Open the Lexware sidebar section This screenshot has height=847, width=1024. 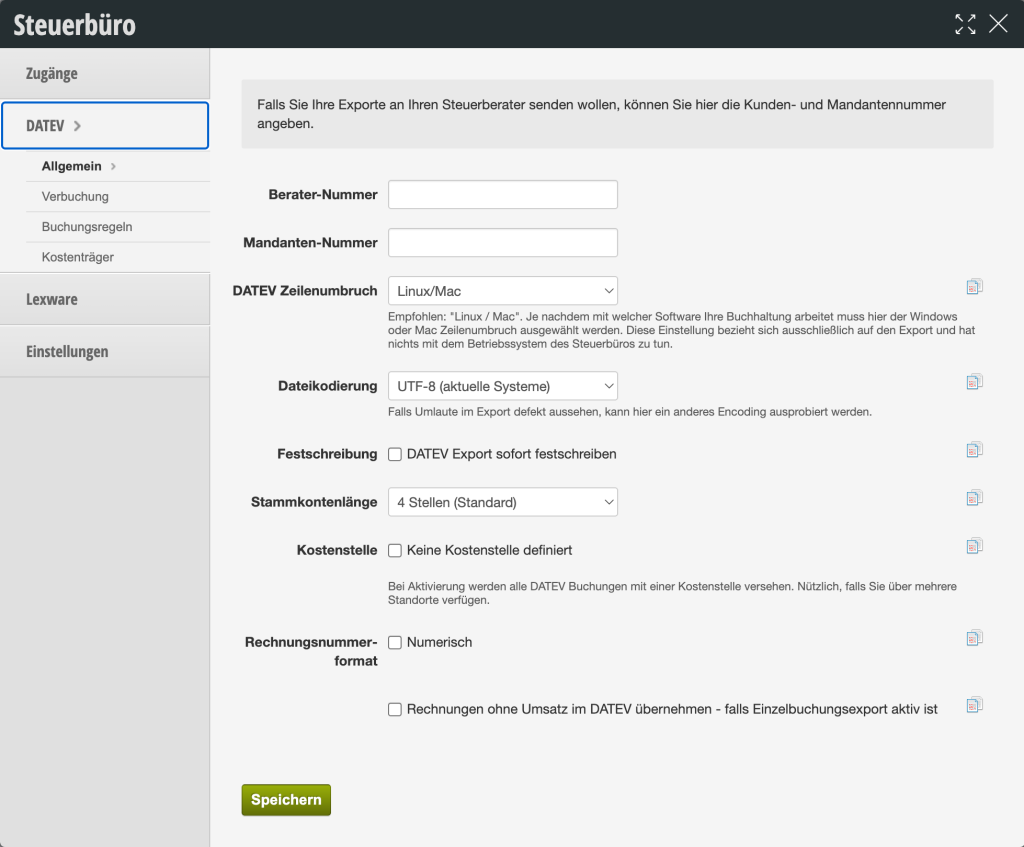104,299
